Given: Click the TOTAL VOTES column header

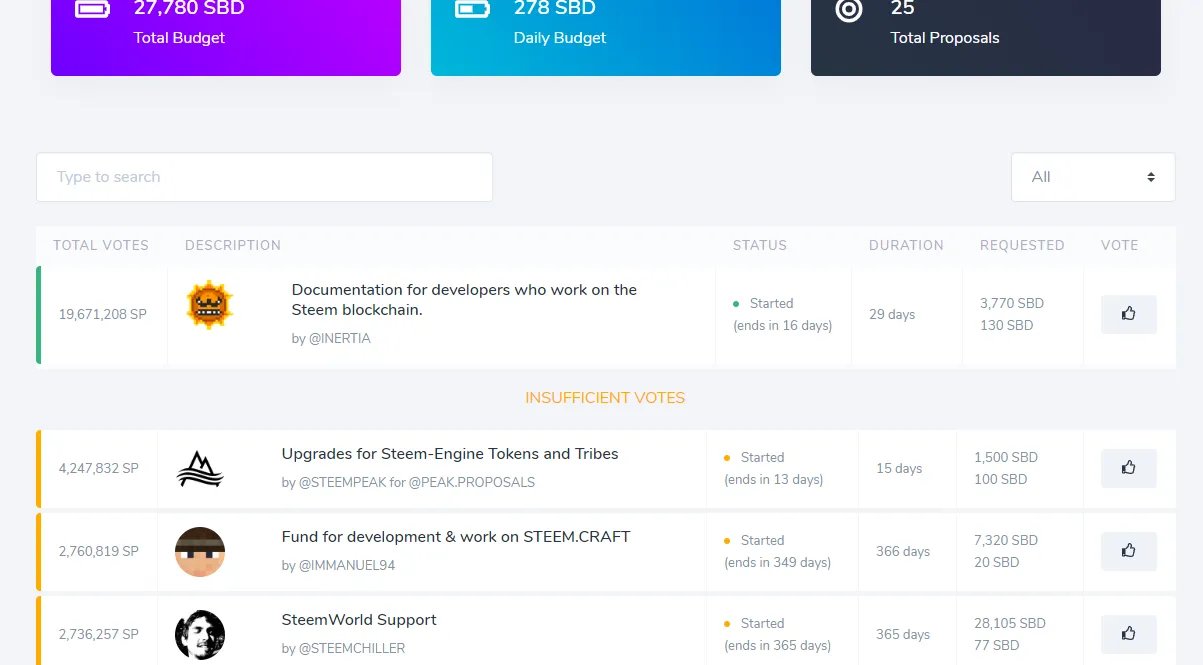Looking at the screenshot, I should pos(101,245).
